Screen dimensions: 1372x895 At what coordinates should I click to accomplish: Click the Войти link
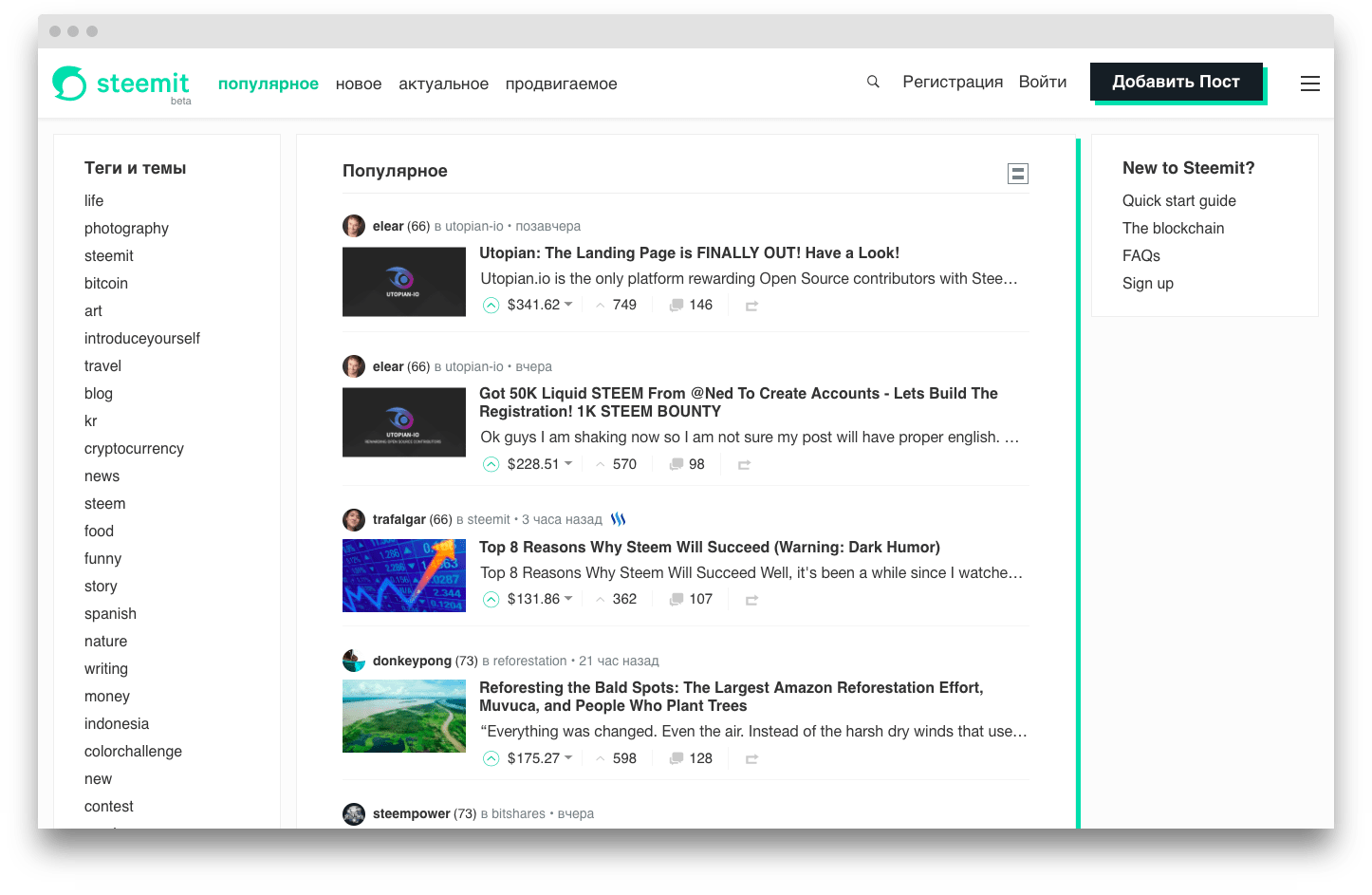[x=1043, y=82]
